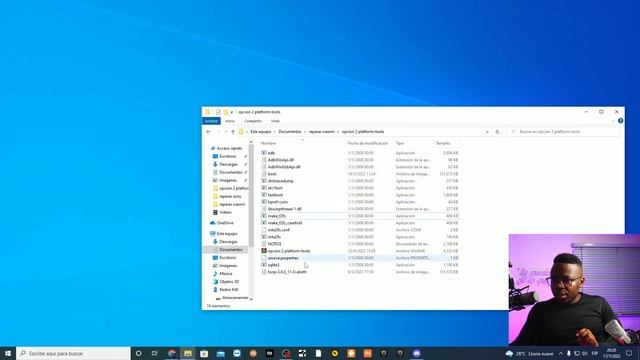Open quick access toolbar customize dropdown
This screenshot has height=360, width=640.
pyautogui.click(x=231, y=112)
